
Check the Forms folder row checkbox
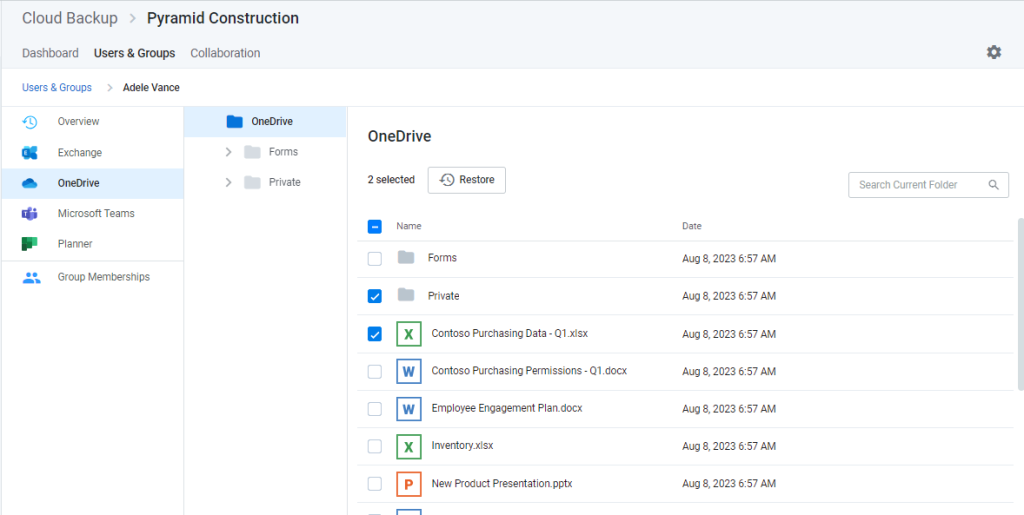[375, 259]
